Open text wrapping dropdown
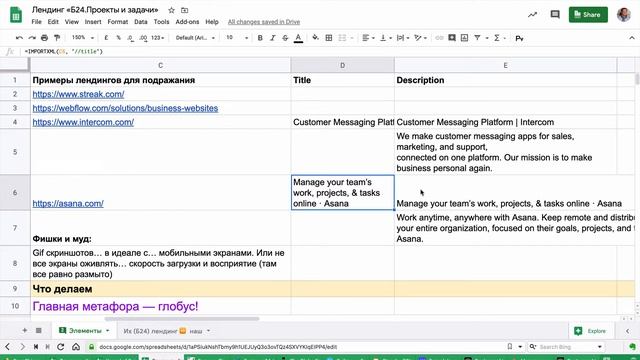640x360 pixels. point(403,38)
